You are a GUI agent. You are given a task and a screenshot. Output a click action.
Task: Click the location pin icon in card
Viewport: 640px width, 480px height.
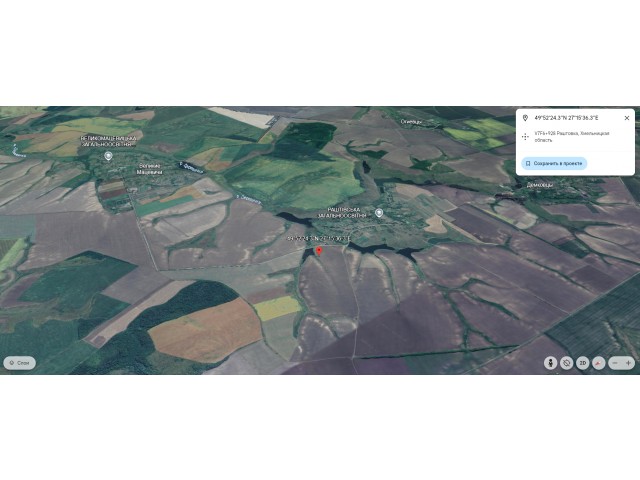pos(525,118)
